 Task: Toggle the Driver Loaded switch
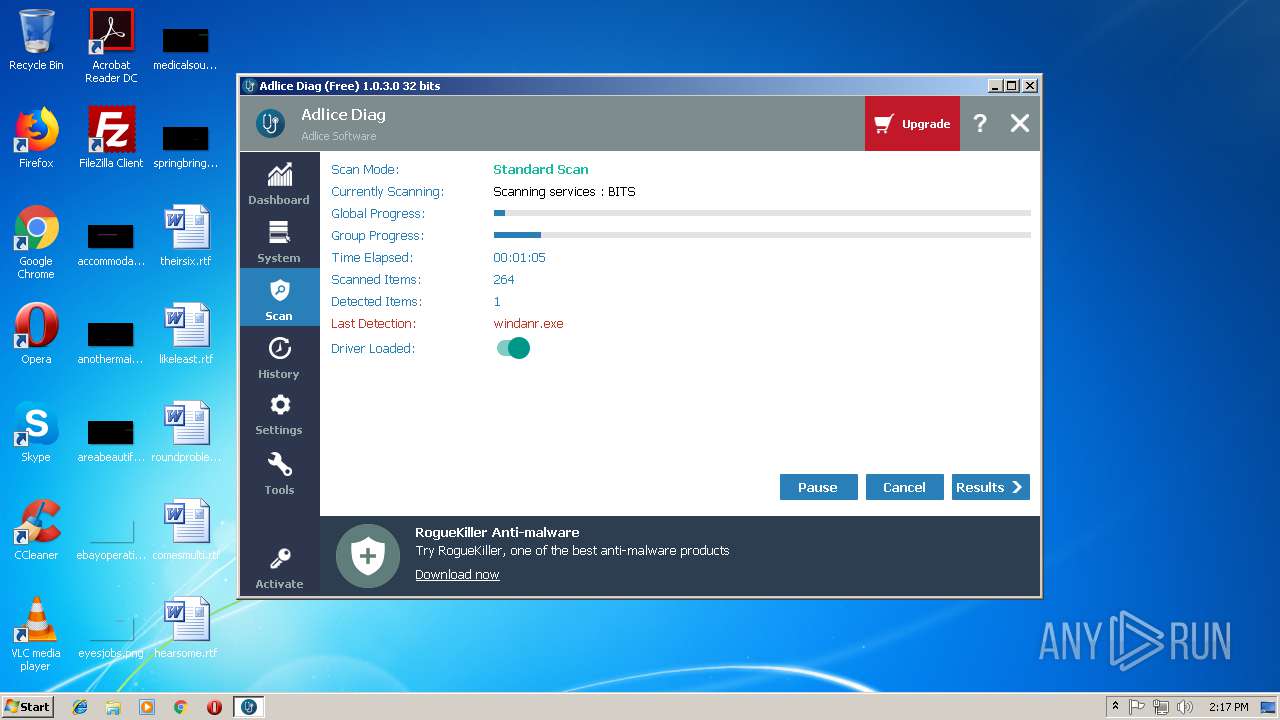tap(512, 348)
